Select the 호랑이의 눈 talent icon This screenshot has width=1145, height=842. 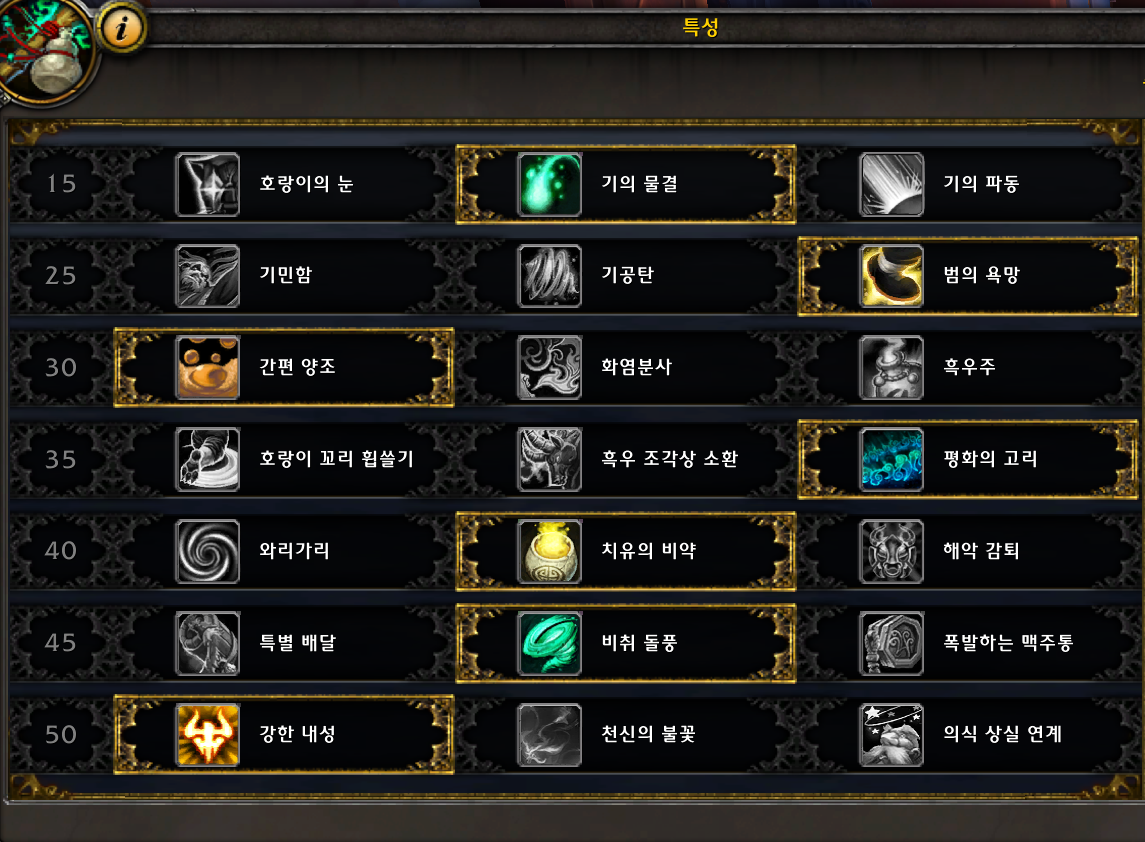(x=207, y=184)
